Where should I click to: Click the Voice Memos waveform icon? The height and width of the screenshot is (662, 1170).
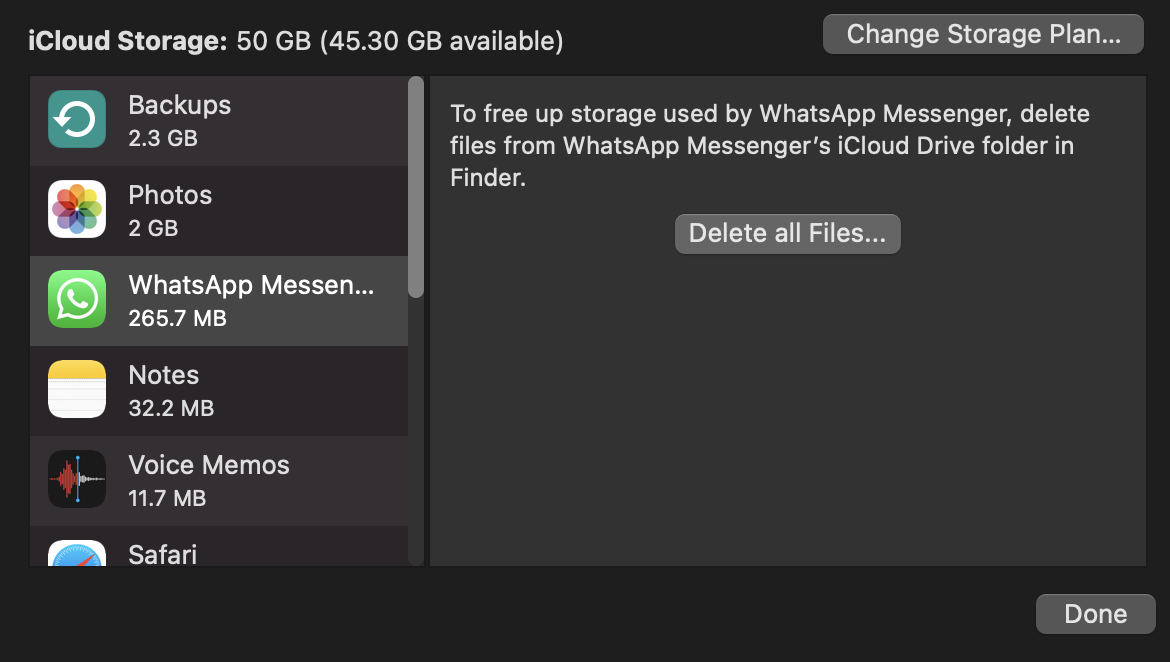[77, 480]
